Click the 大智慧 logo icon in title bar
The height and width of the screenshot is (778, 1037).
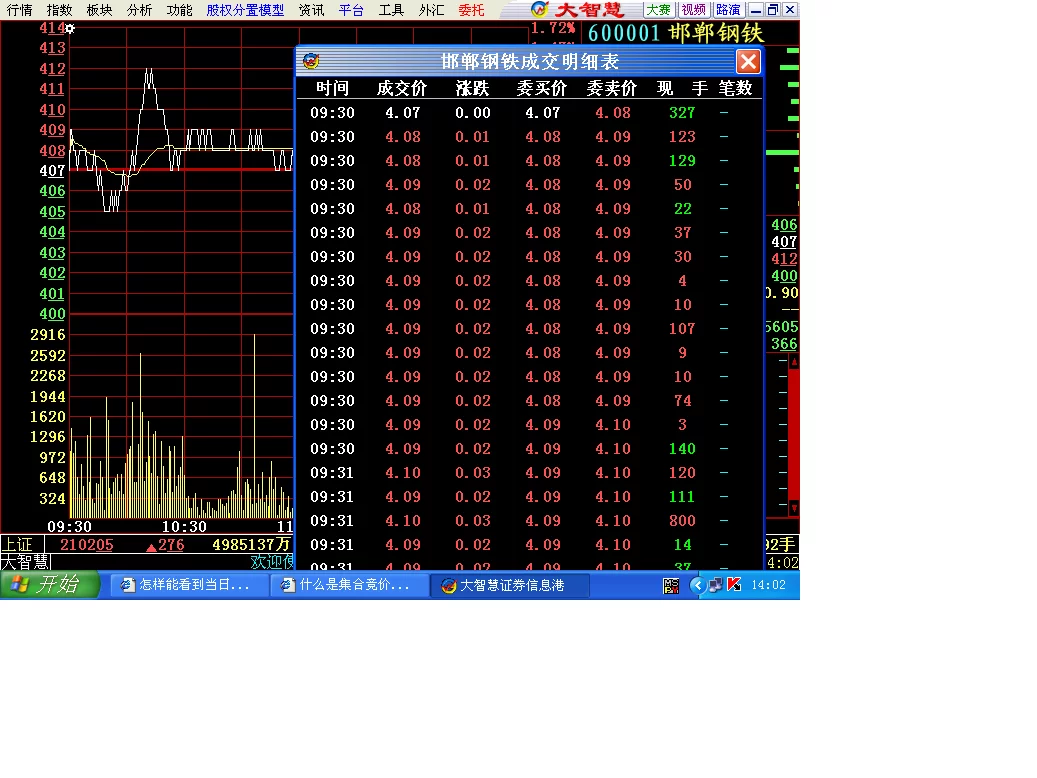pos(540,9)
